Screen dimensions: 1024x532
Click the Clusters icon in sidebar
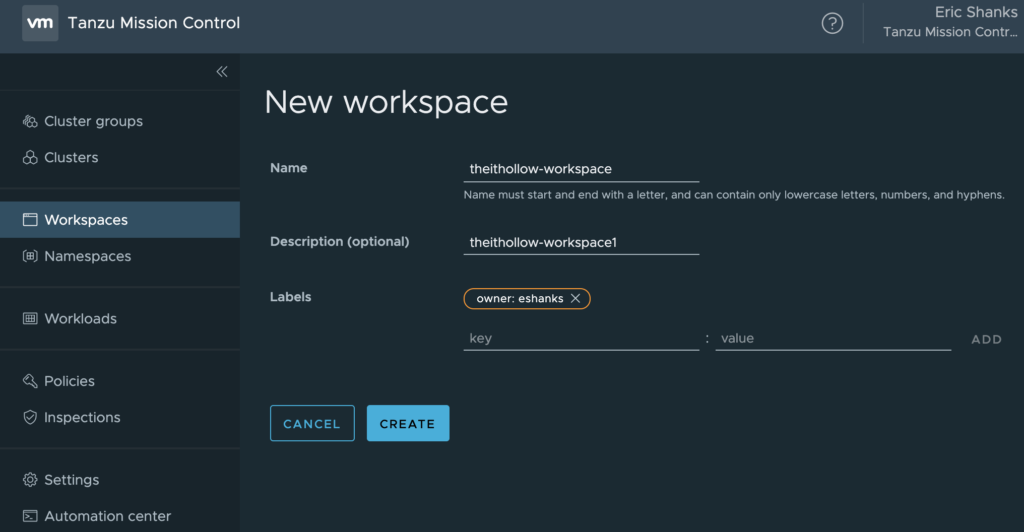[30, 158]
